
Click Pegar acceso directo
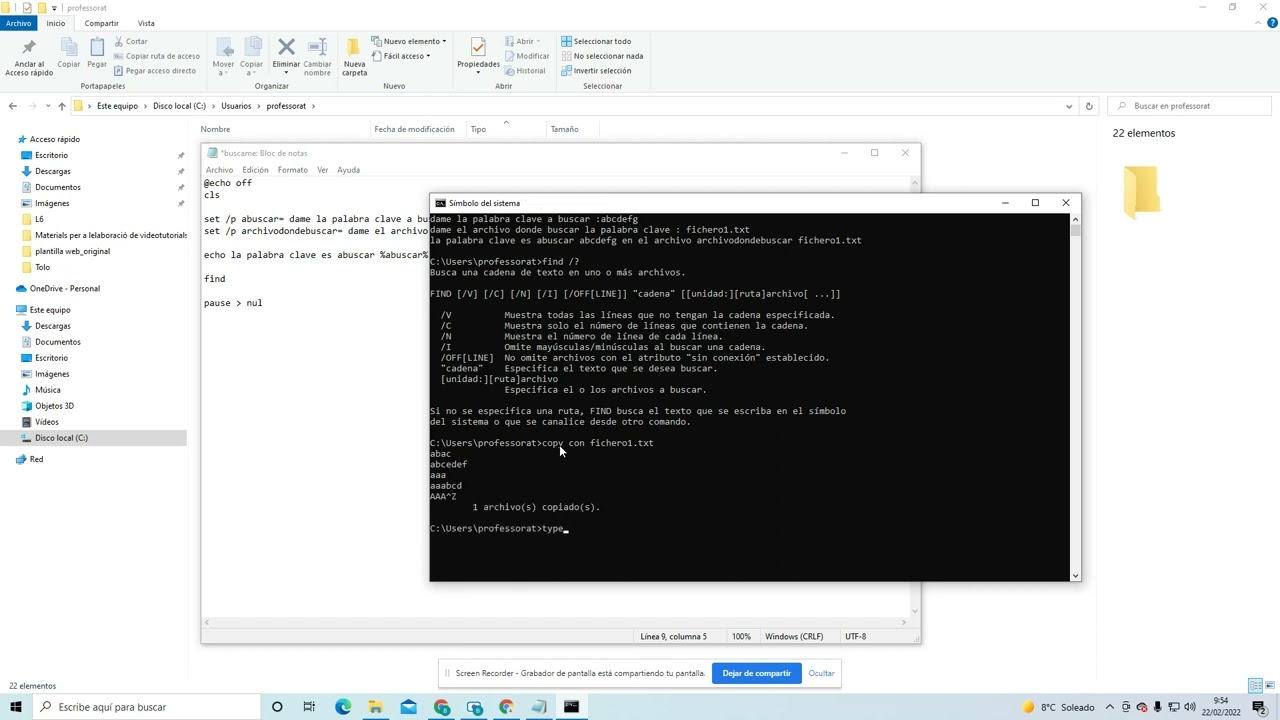(x=154, y=71)
